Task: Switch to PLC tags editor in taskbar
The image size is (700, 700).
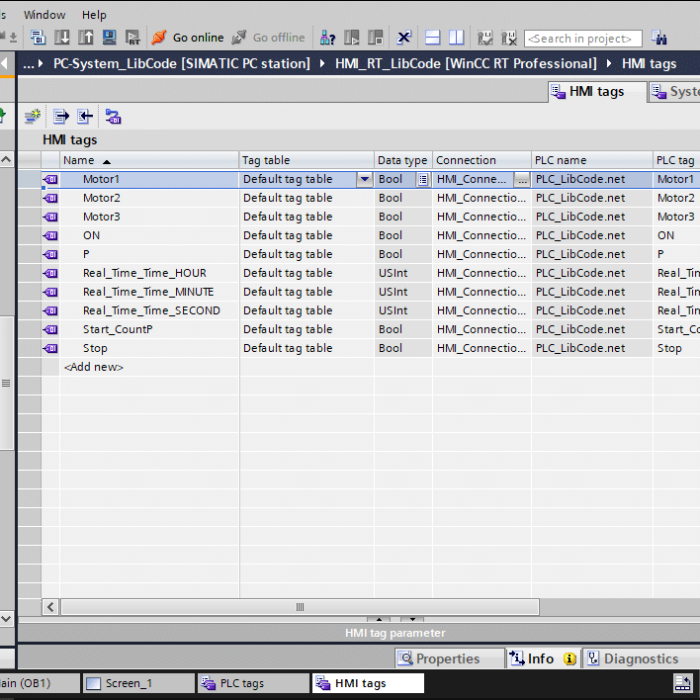Action: (253, 683)
